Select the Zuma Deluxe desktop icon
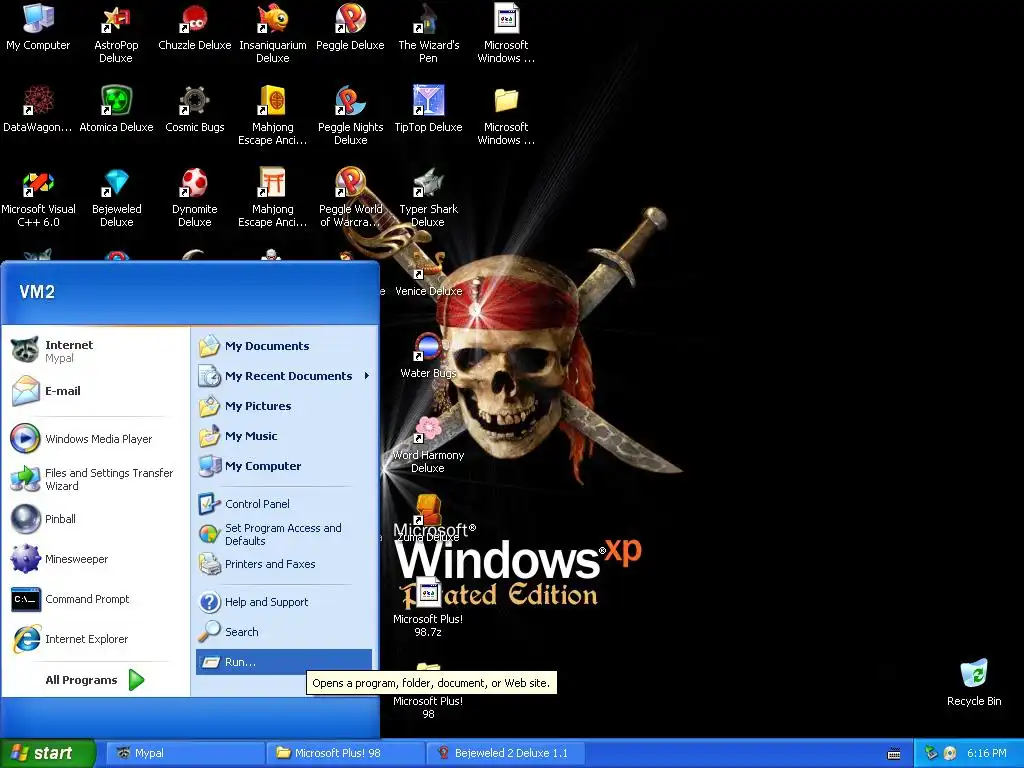The image size is (1024, 768). pyautogui.click(x=428, y=519)
